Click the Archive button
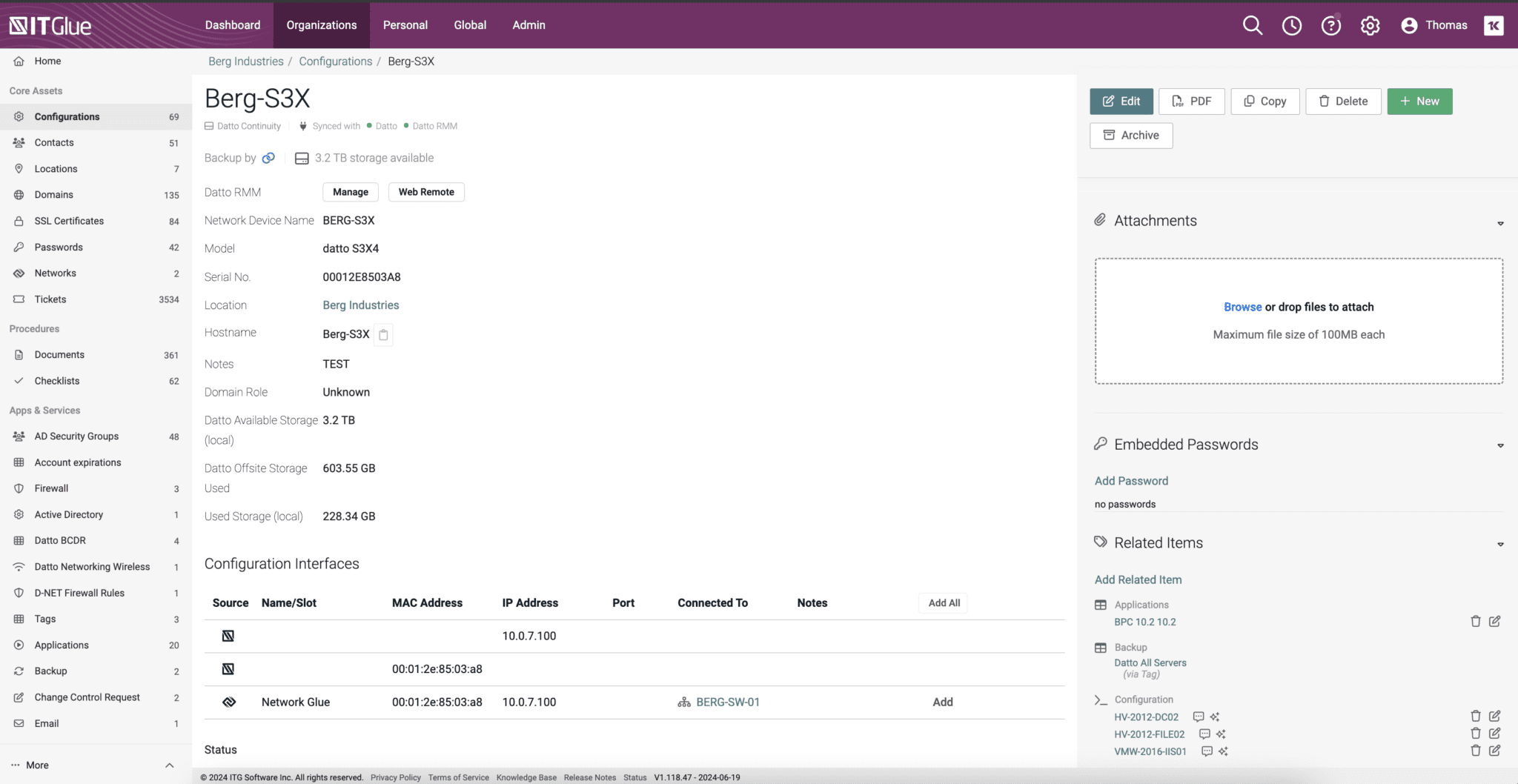 click(1131, 135)
